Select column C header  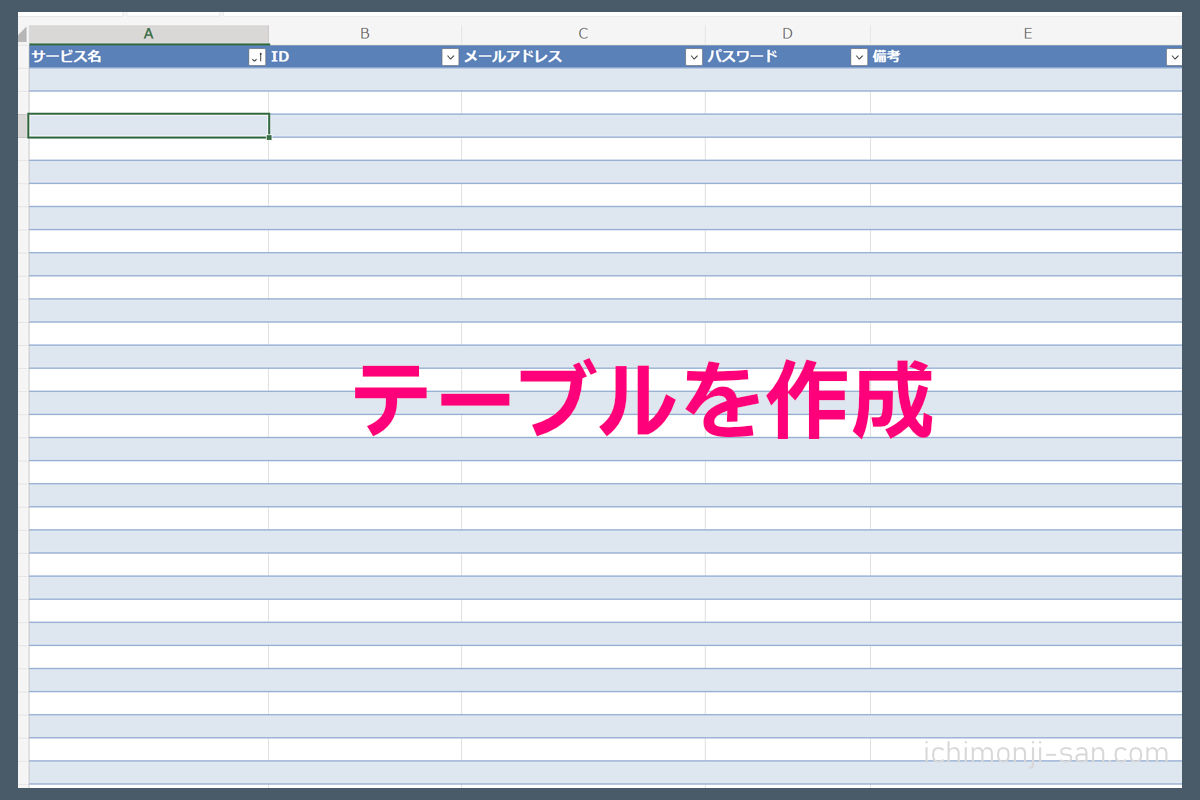583,34
